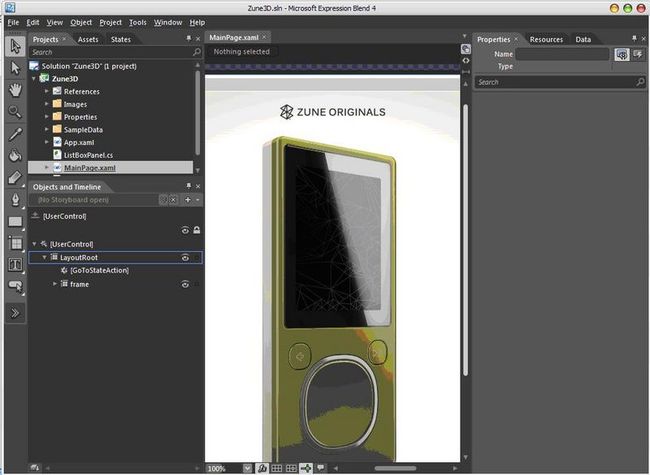This screenshot has width=650, height=475.
Task: Toggle effects rendering in artboard bar
Action: (262, 468)
